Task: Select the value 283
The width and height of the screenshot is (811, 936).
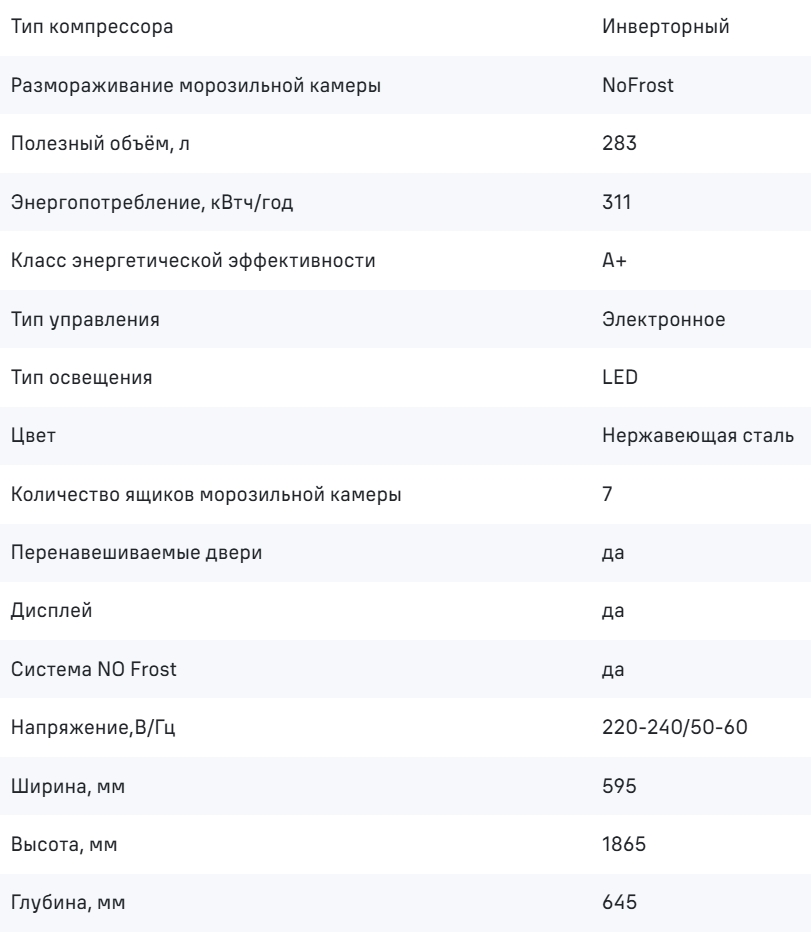Action: click(617, 144)
